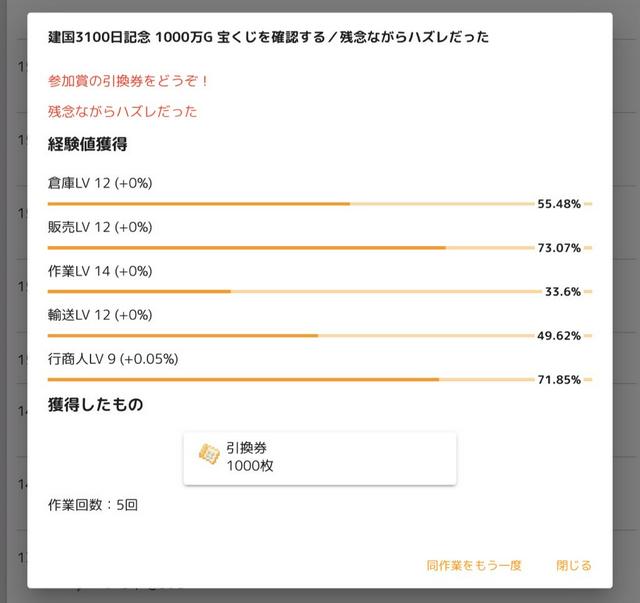Click the 作業回数：5回 text
Image resolution: width=640 pixels, height=603 pixels.
(93, 505)
